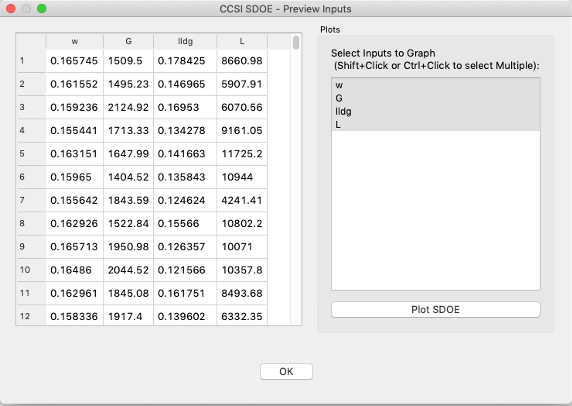Click cell value 6332.35
Image resolution: width=572 pixels, height=406 pixels.
click(x=242, y=316)
